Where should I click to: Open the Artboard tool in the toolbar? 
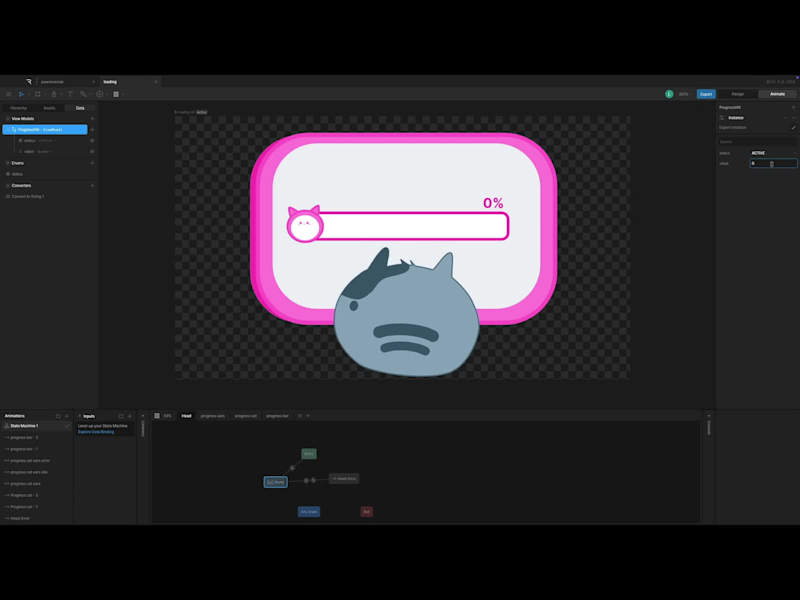(x=37, y=94)
